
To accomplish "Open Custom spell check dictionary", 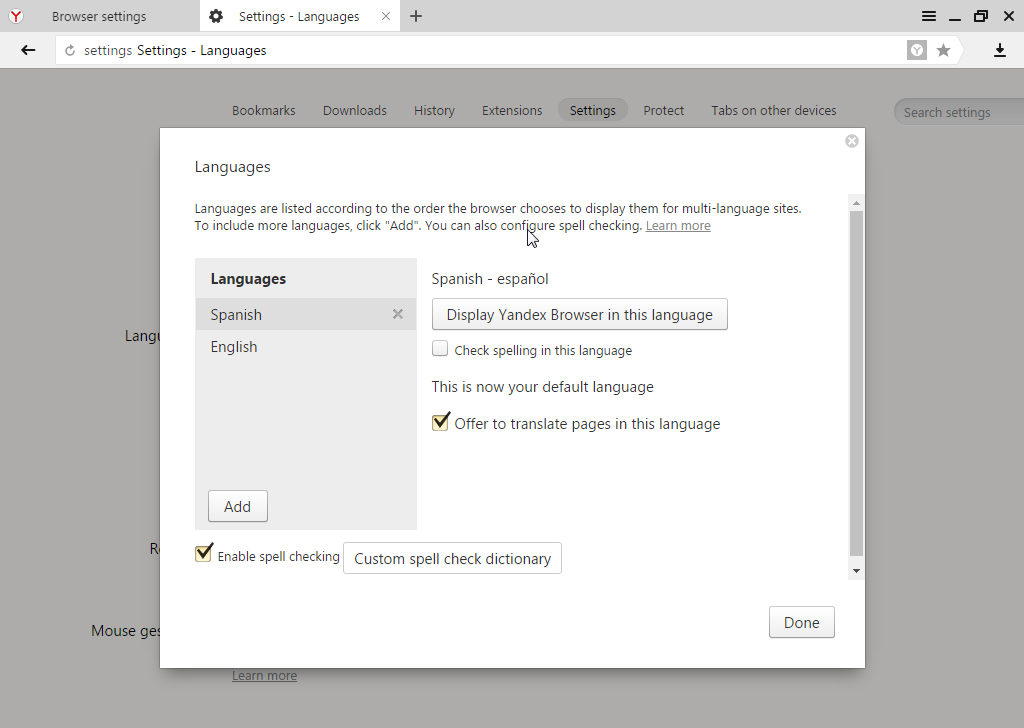I will 453,558.
